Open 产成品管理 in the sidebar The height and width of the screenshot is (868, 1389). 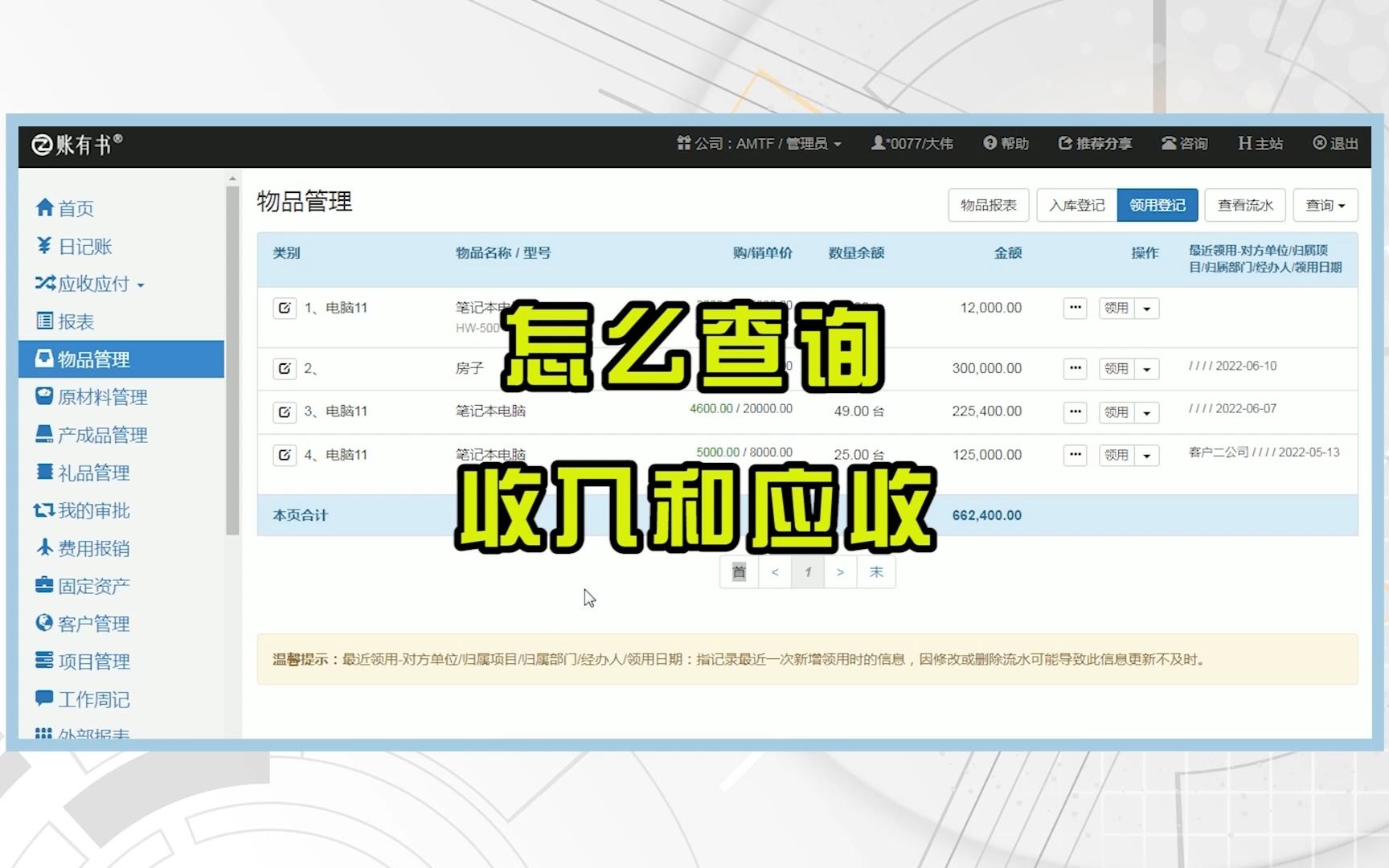pyautogui.click(x=91, y=435)
